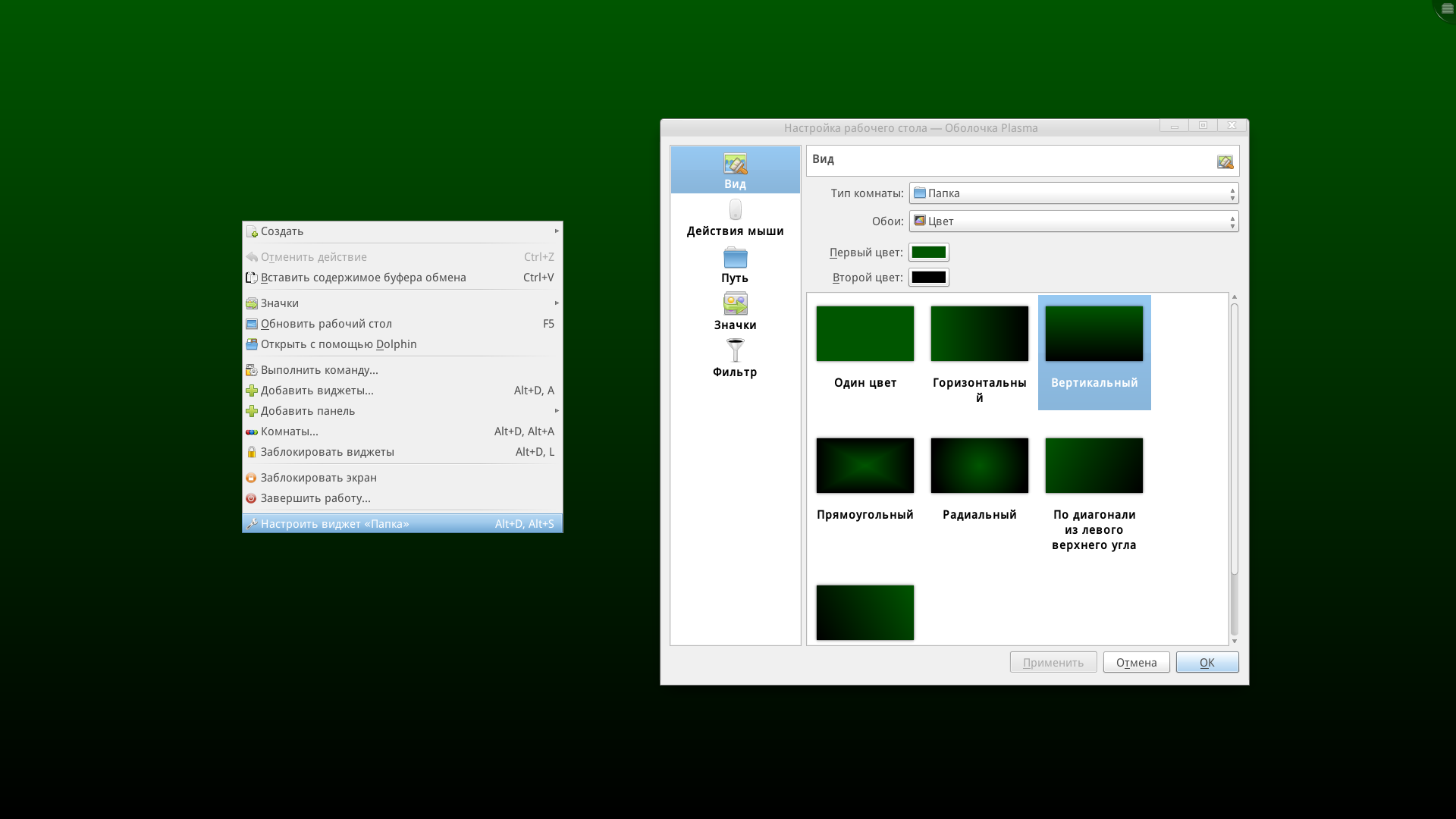Click the lock icon Заблокировать виджеты
The height and width of the screenshot is (819, 1456).
click(x=252, y=452)
